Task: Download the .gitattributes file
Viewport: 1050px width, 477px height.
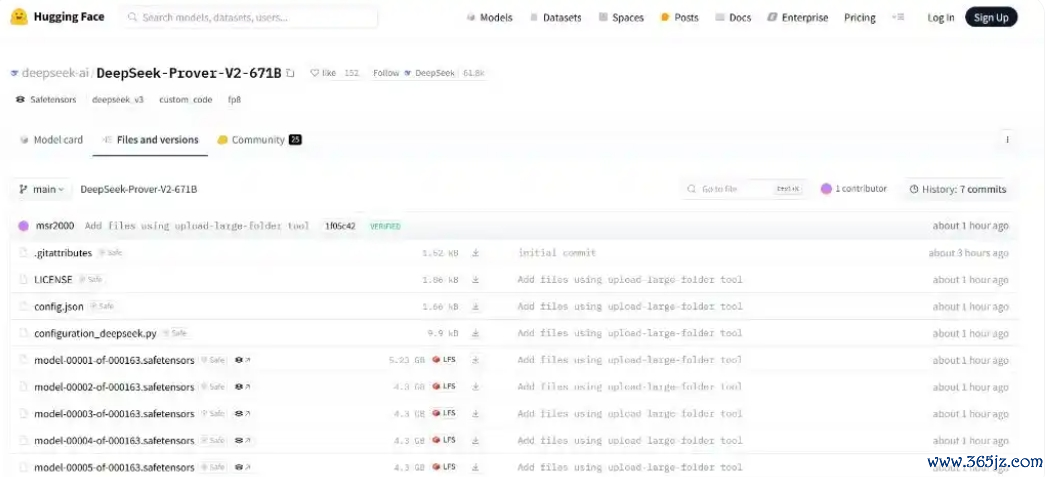Action: 475,253
